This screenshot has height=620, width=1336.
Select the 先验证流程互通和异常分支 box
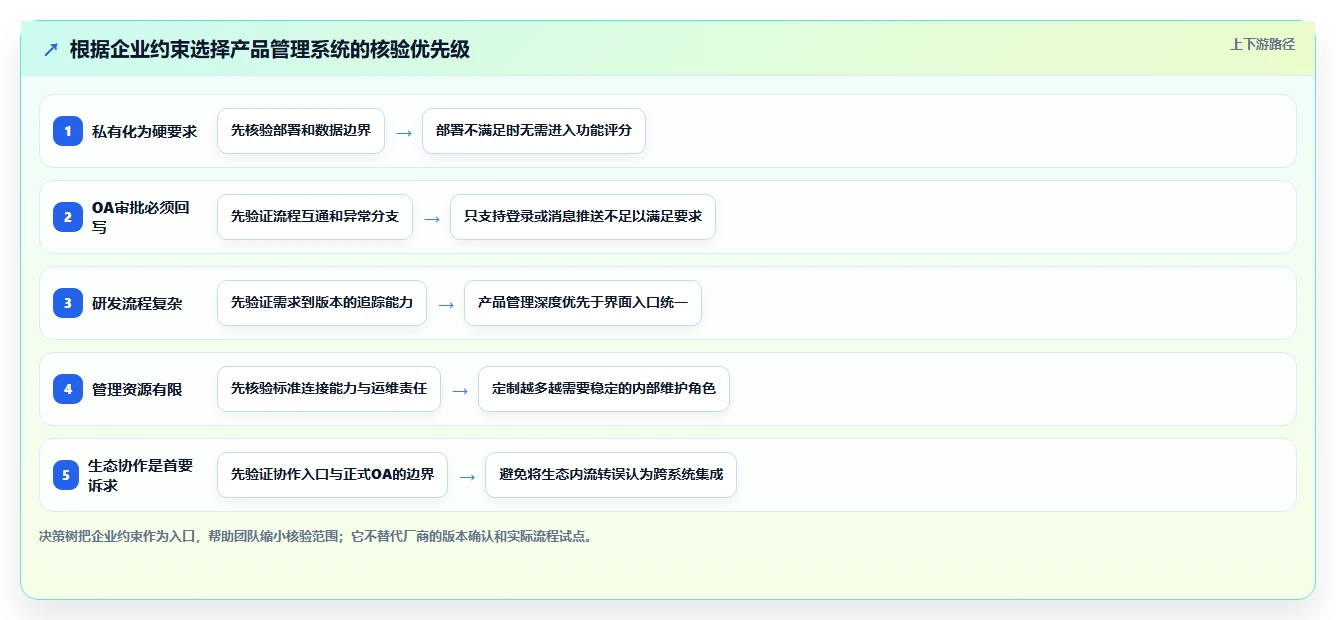315,217
